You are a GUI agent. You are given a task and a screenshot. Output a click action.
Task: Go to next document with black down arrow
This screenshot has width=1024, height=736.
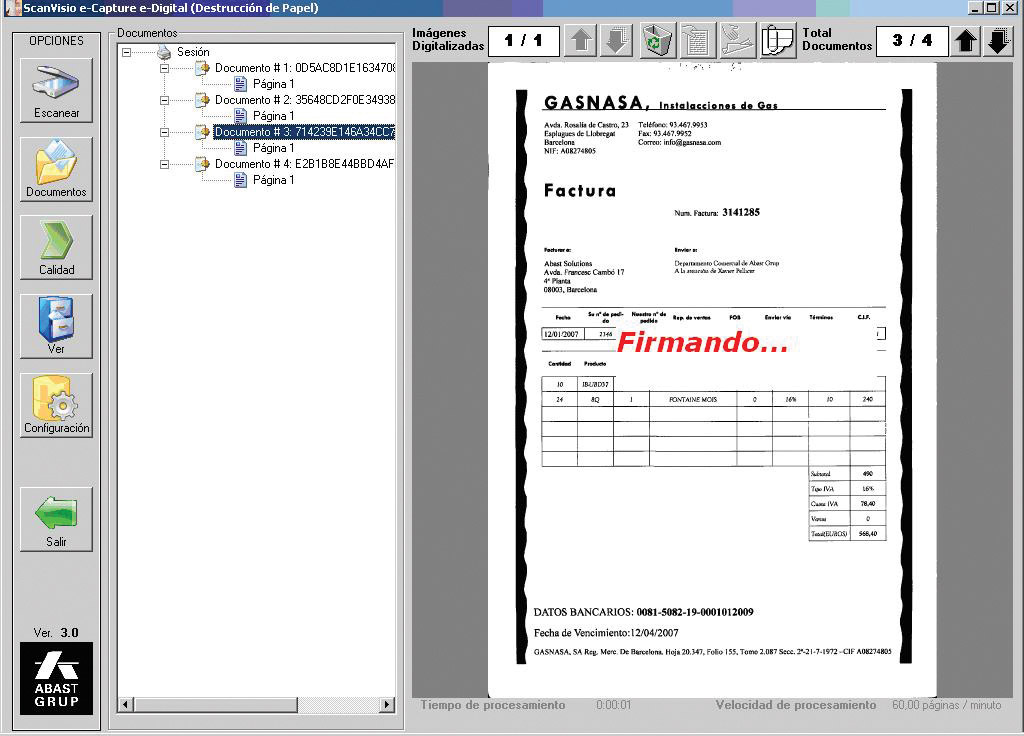coord(998,41)
